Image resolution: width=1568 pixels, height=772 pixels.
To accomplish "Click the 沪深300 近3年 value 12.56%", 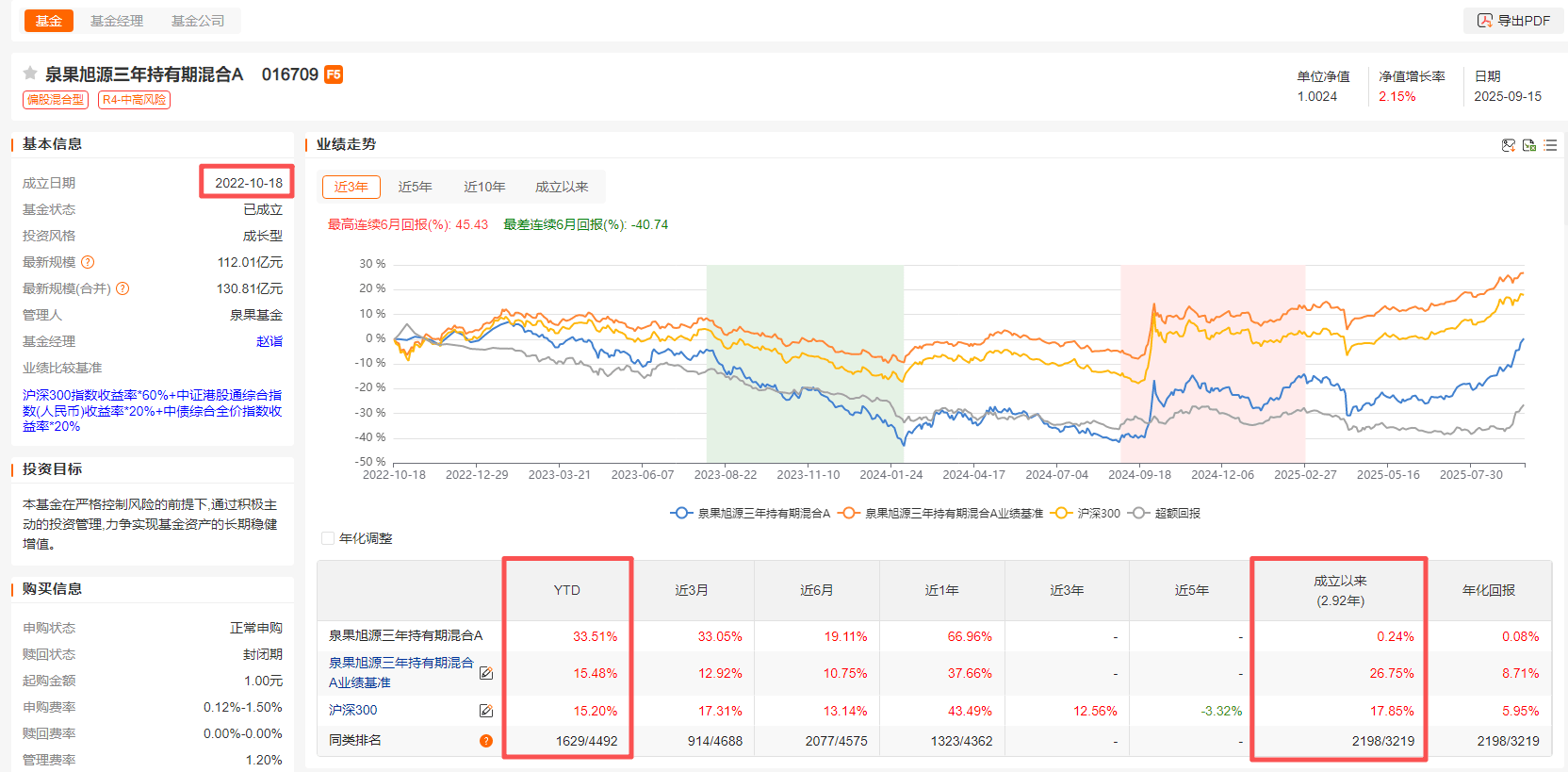I will tap(1095, 711).
